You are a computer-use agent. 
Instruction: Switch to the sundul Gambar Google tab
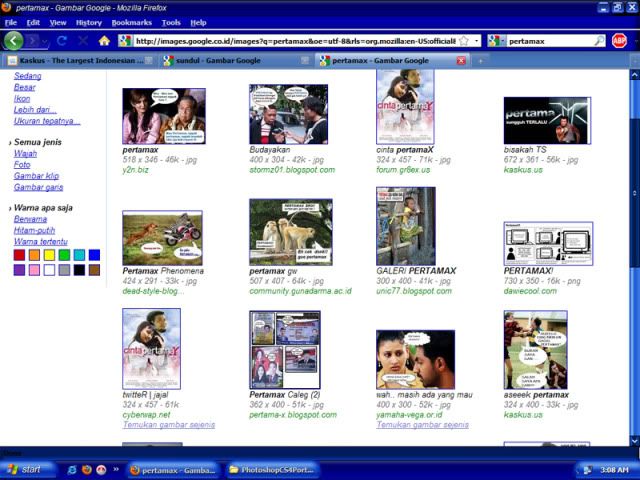click(x=235, y=60)
